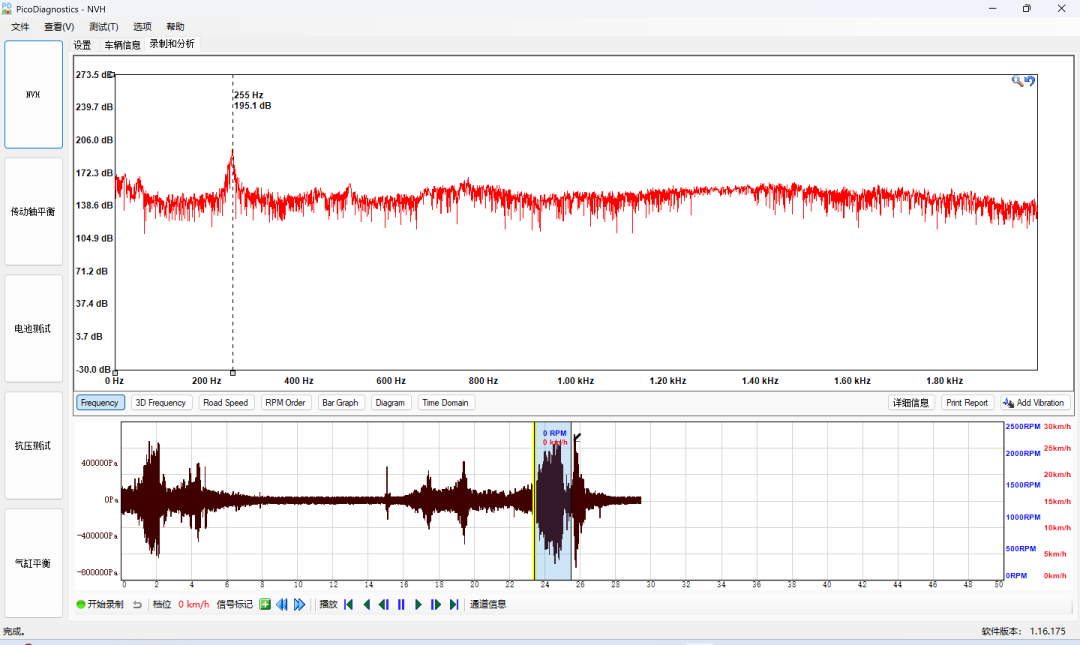The image size is (1080, 645).
Task: Open the 选项 menu
Action: pos(143,27)
